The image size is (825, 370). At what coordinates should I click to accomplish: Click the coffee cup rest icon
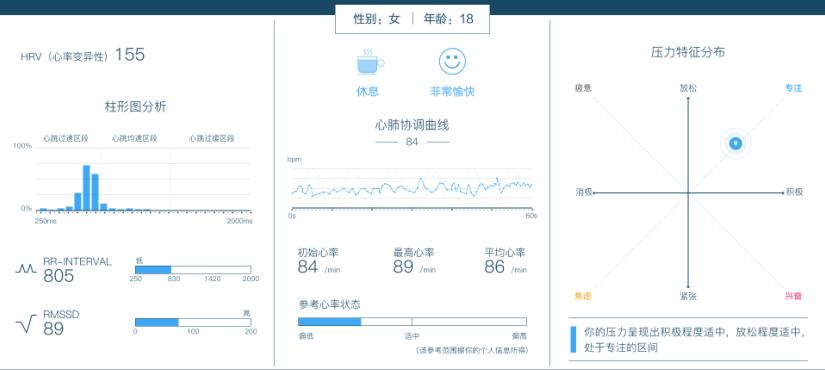coord(370,62)
